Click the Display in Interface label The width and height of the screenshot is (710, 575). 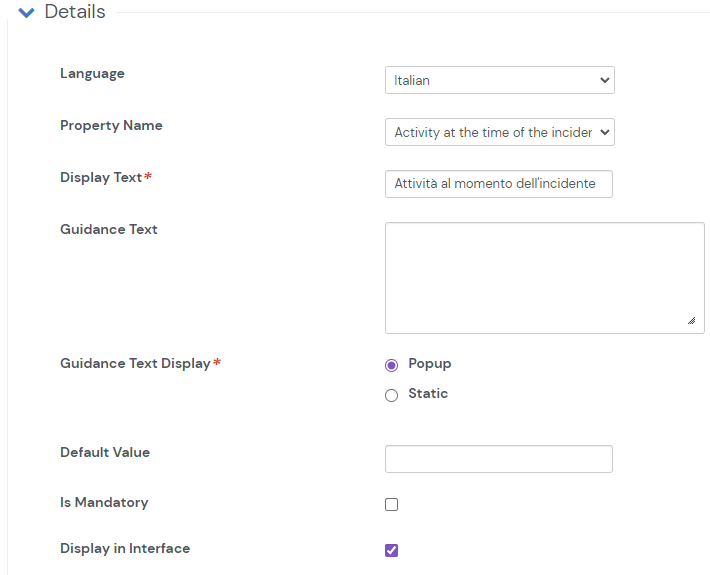[125, 549]
